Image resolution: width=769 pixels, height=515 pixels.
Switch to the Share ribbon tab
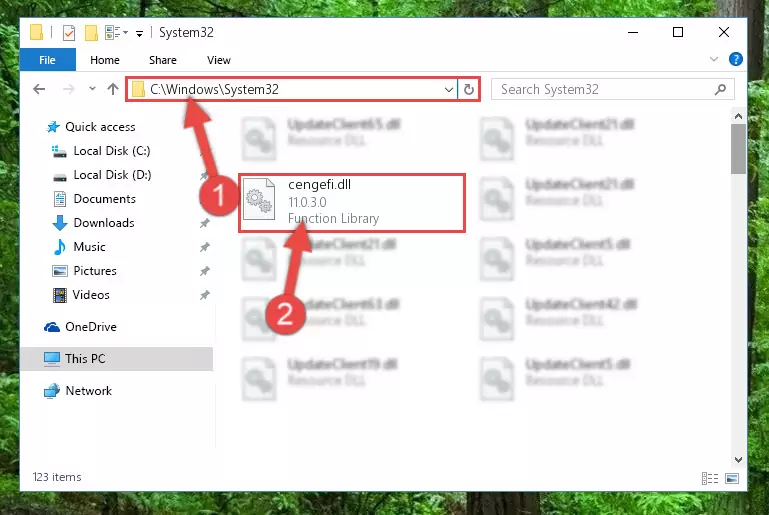163,60
